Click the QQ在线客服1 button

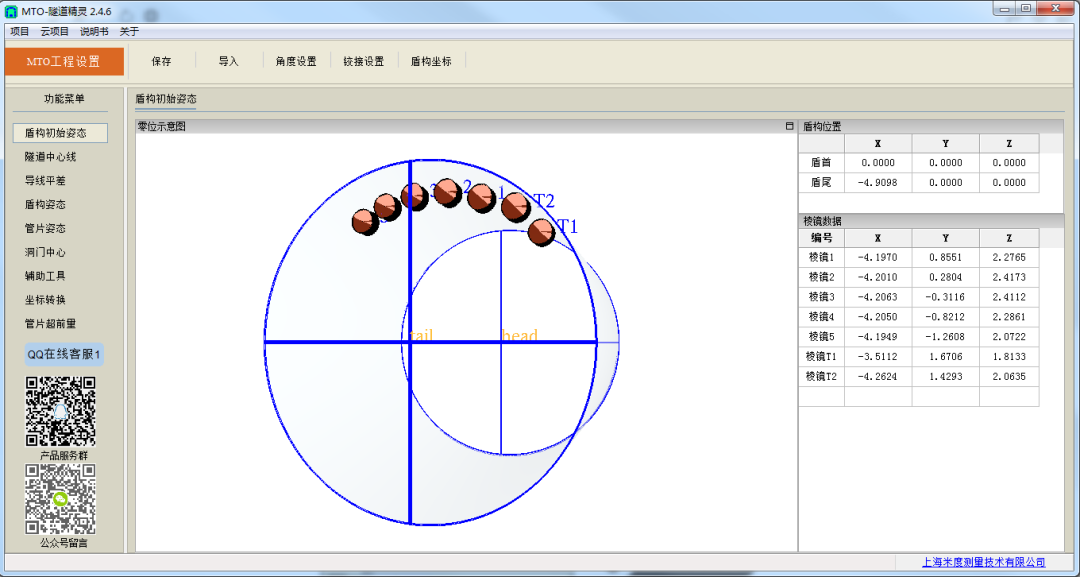(x=64, y=354)
